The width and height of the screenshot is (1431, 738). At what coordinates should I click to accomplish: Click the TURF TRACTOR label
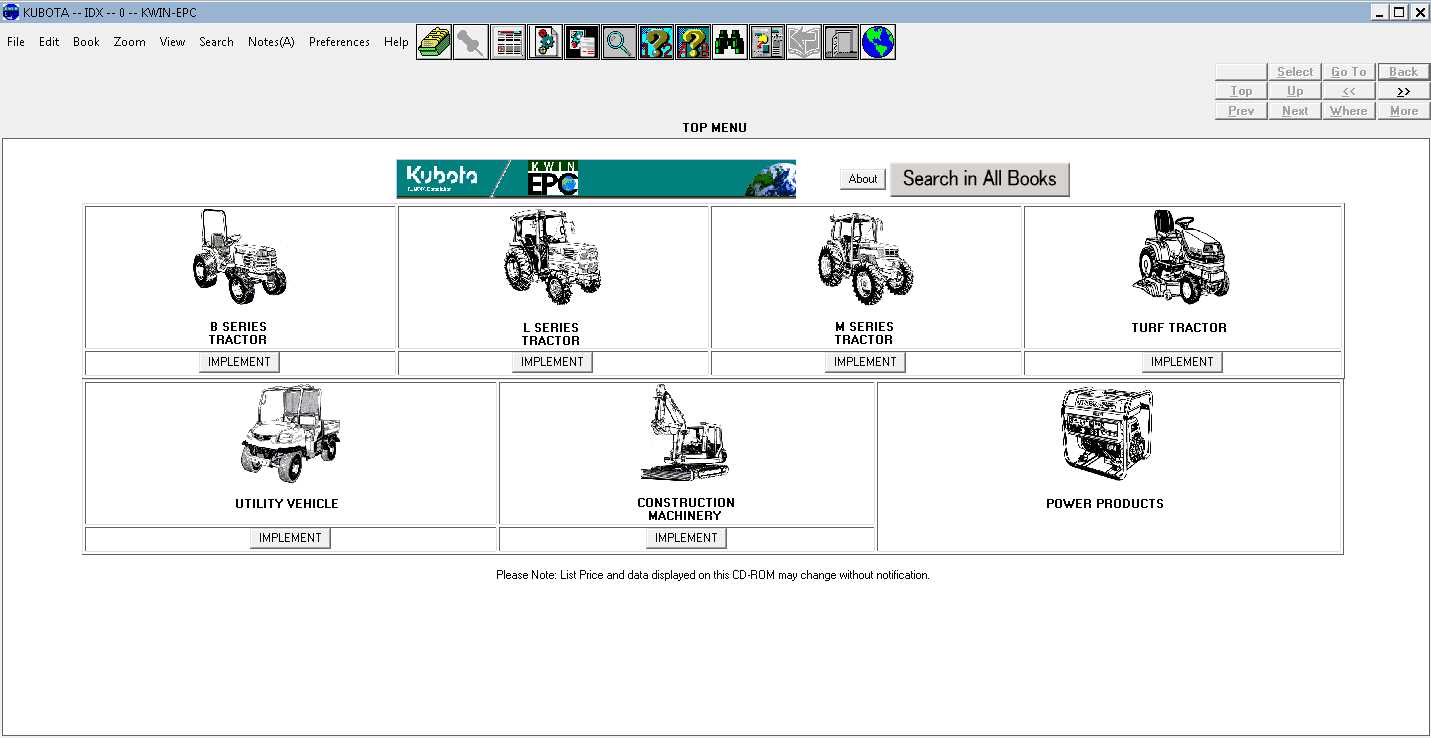(1179, 328)
